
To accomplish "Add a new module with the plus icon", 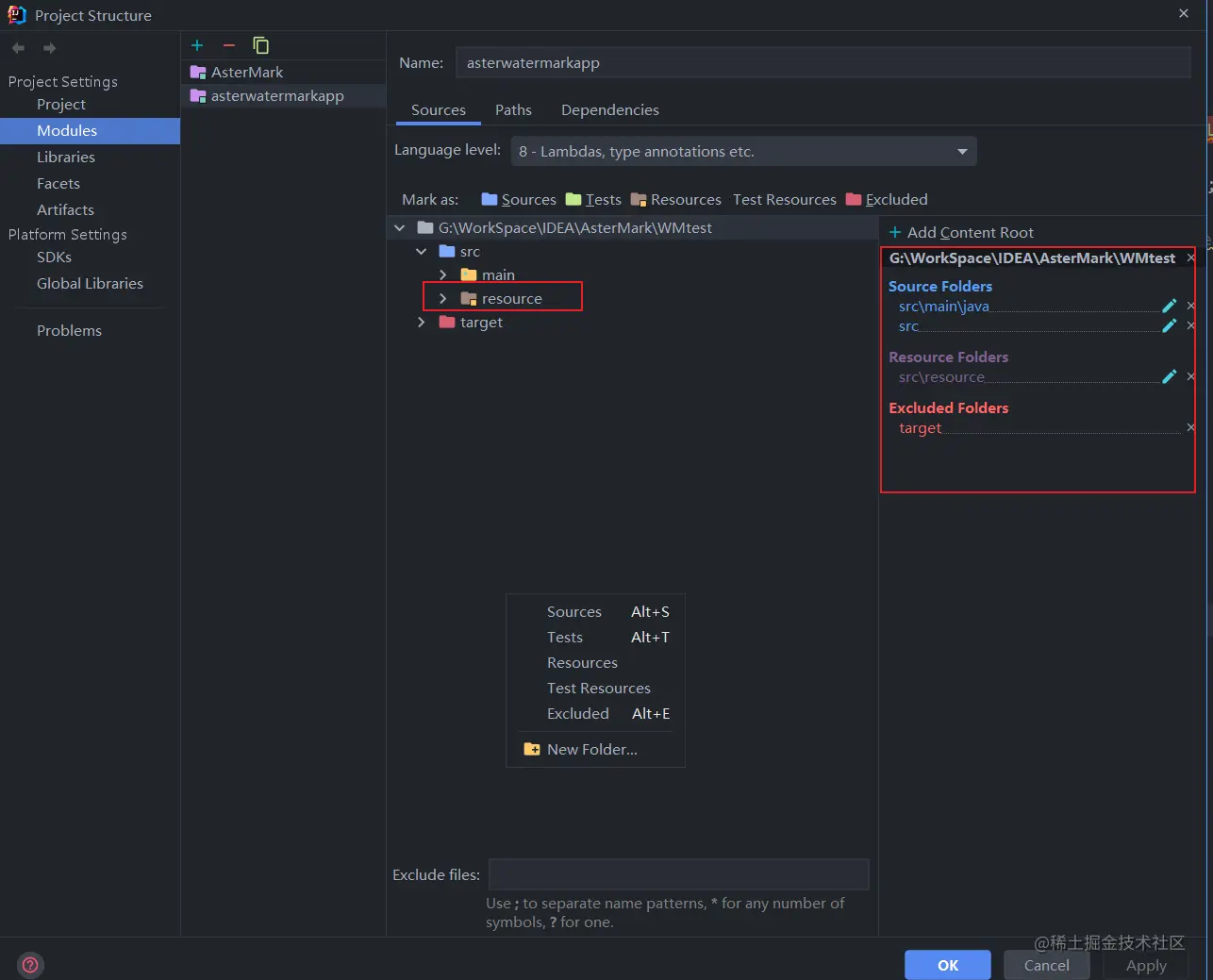I will click(x=197, y=45).
